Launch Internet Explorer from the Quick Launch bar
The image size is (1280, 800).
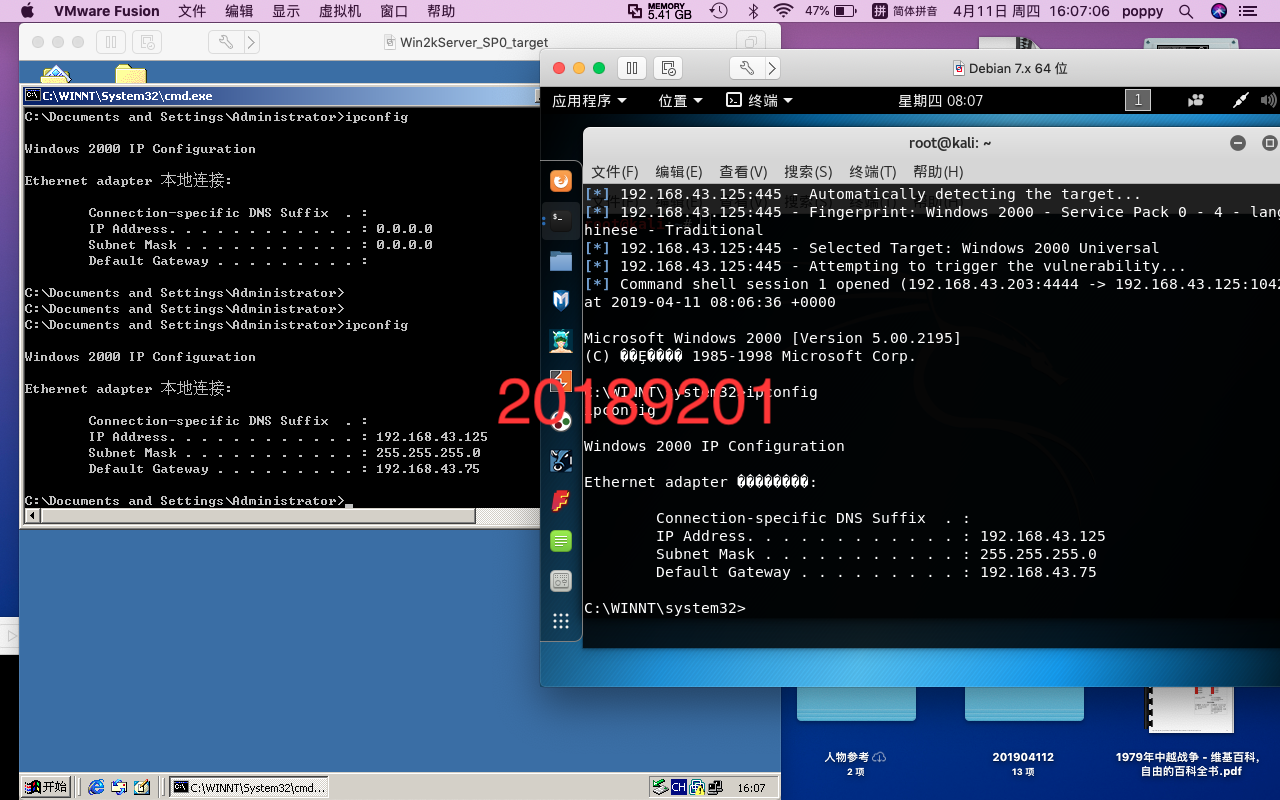pos(97,787)
